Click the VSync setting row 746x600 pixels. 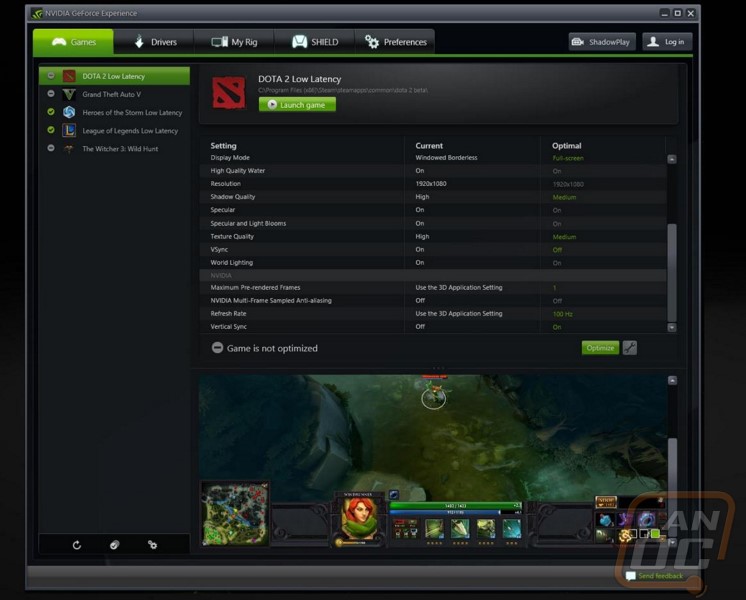tap(432, 249)
